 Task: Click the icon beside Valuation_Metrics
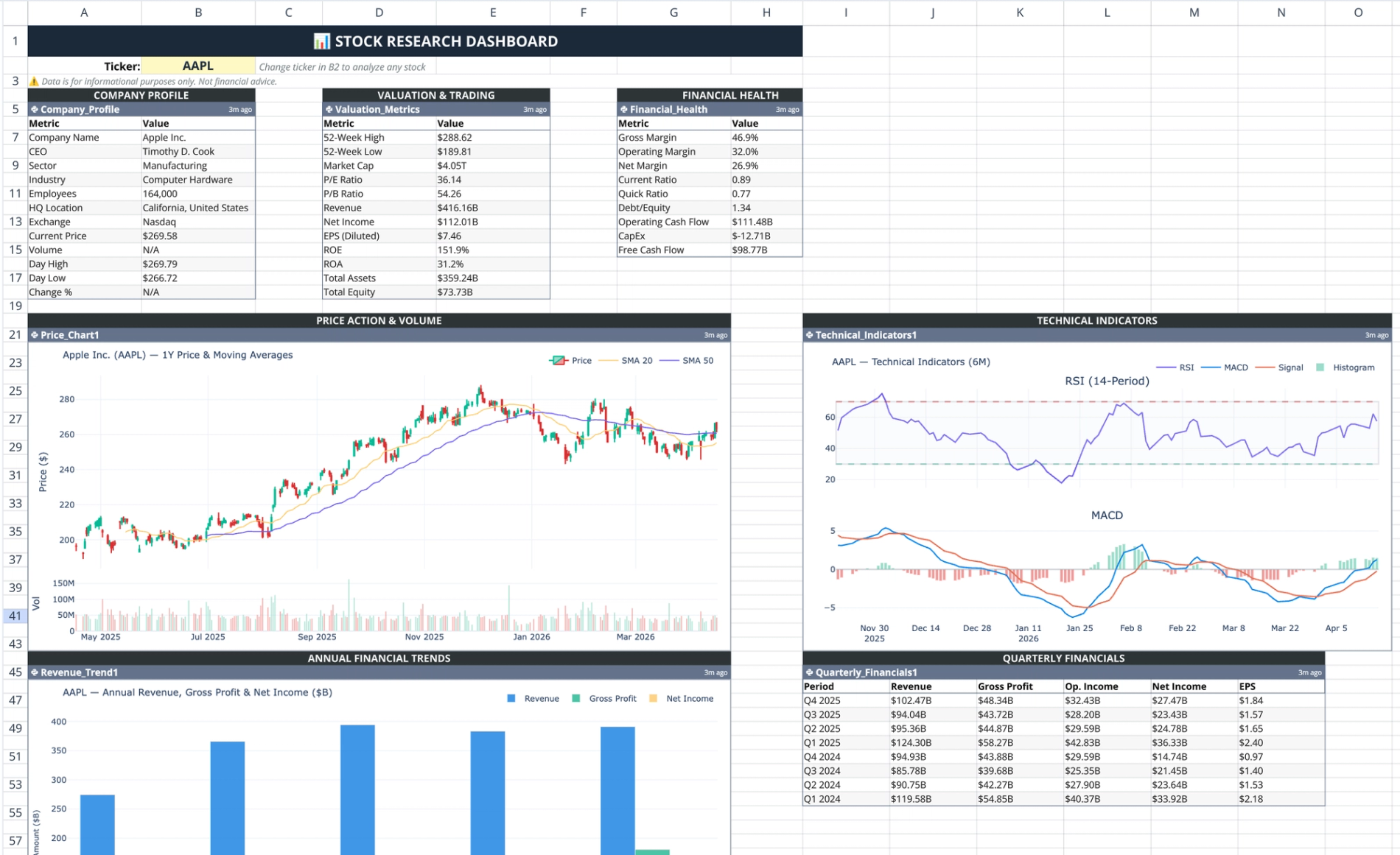329,109
